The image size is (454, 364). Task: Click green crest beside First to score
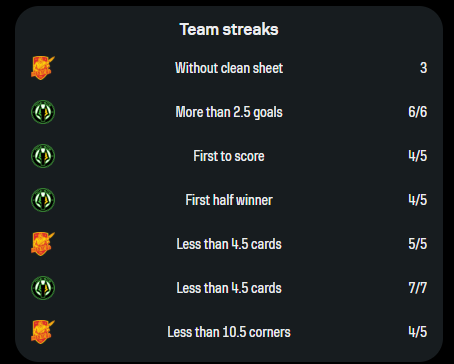pos(43,156)
